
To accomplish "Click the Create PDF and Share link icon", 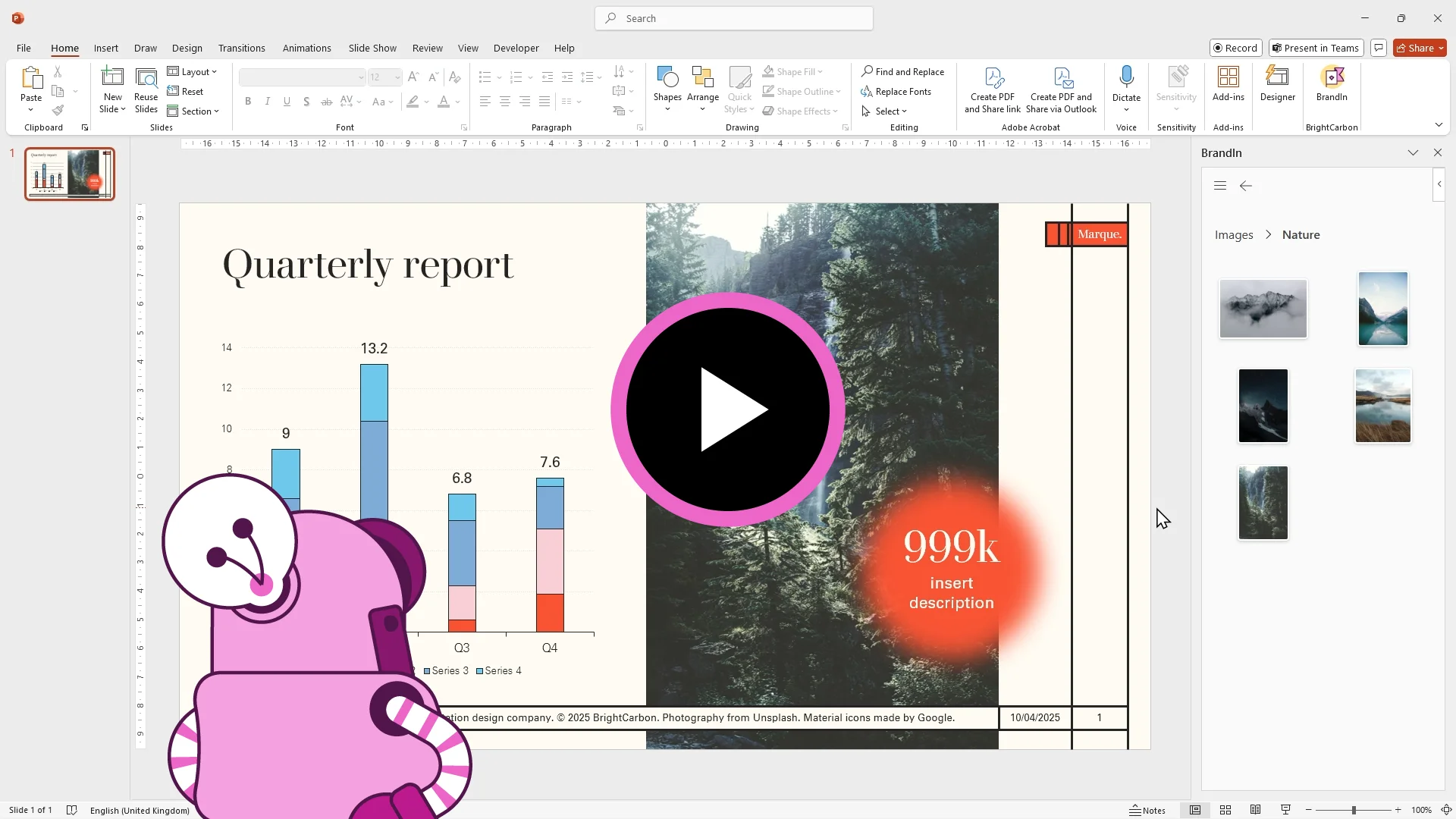I will (993, 78).
